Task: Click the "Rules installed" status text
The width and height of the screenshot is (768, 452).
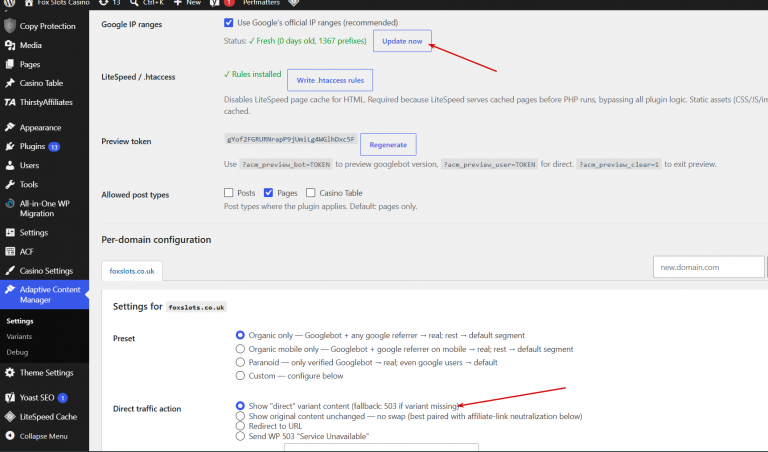Action: [x=253, y=74]
